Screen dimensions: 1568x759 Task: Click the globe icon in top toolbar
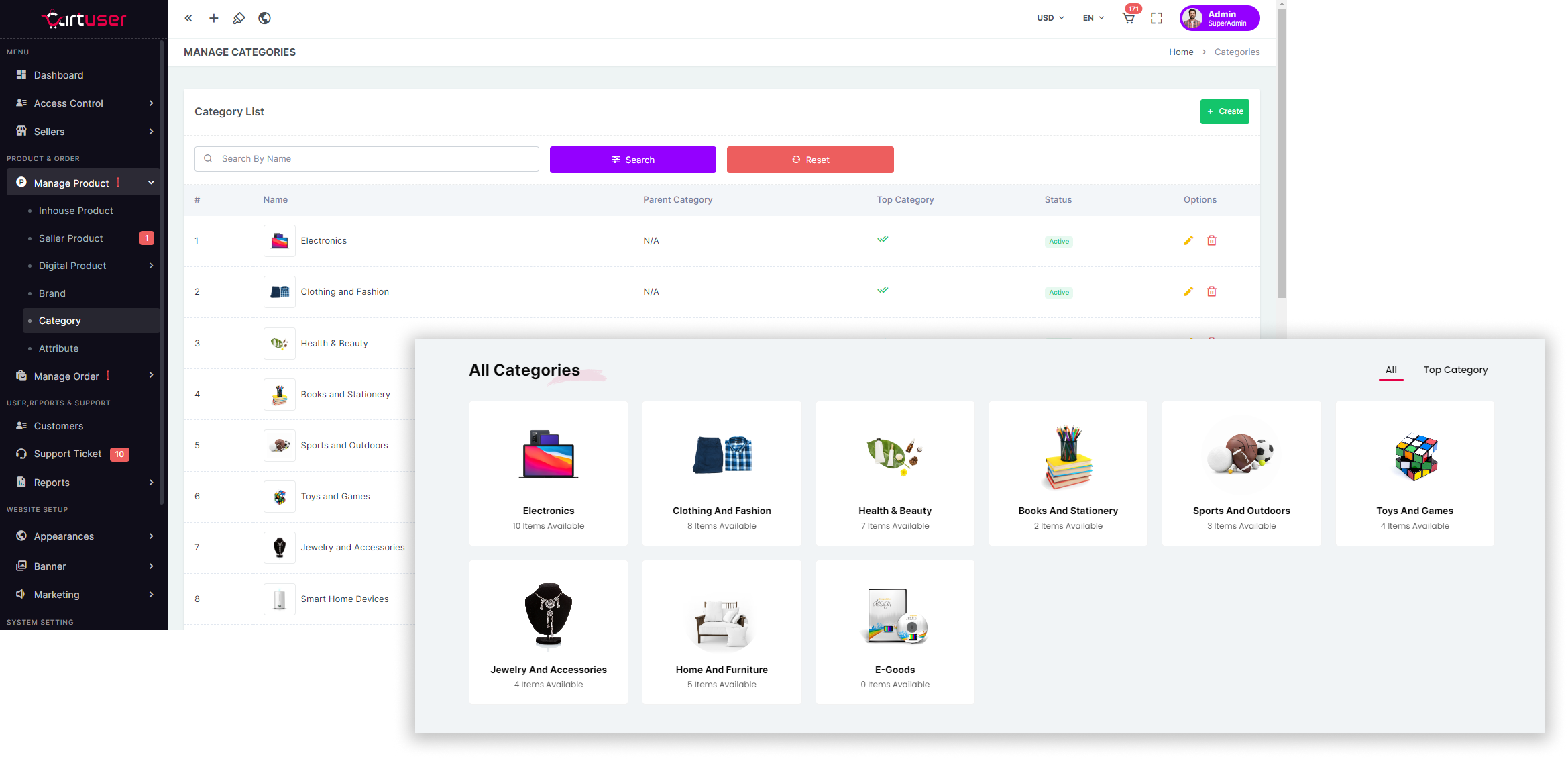click(x=264, y=18)
